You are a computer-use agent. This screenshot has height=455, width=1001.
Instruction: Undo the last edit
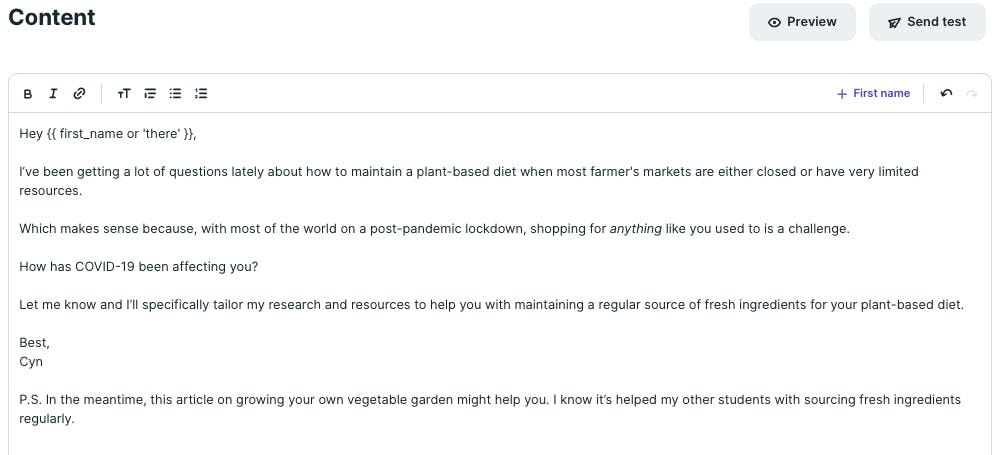946,94
